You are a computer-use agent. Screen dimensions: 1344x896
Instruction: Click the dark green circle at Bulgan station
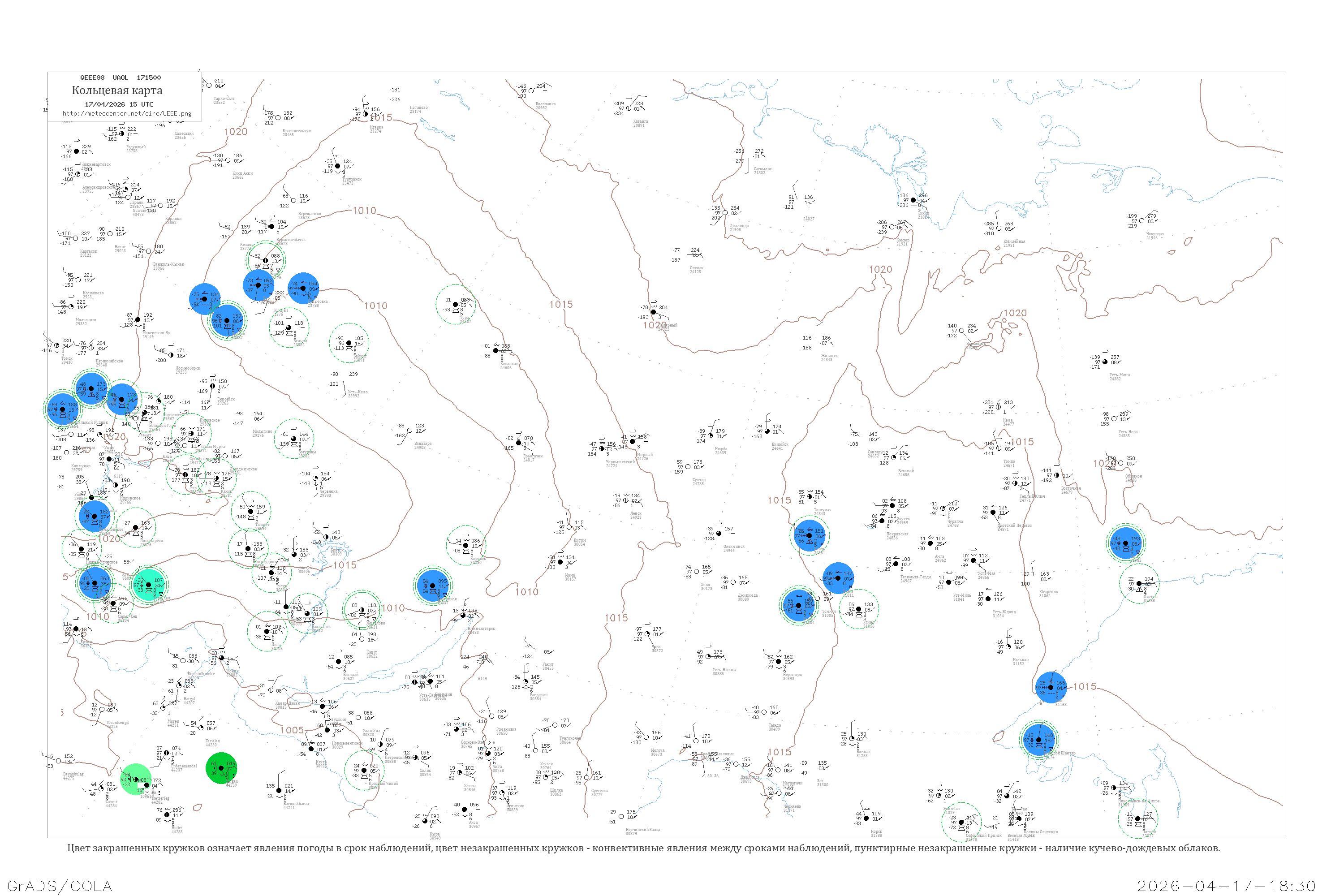click(221, 768)
